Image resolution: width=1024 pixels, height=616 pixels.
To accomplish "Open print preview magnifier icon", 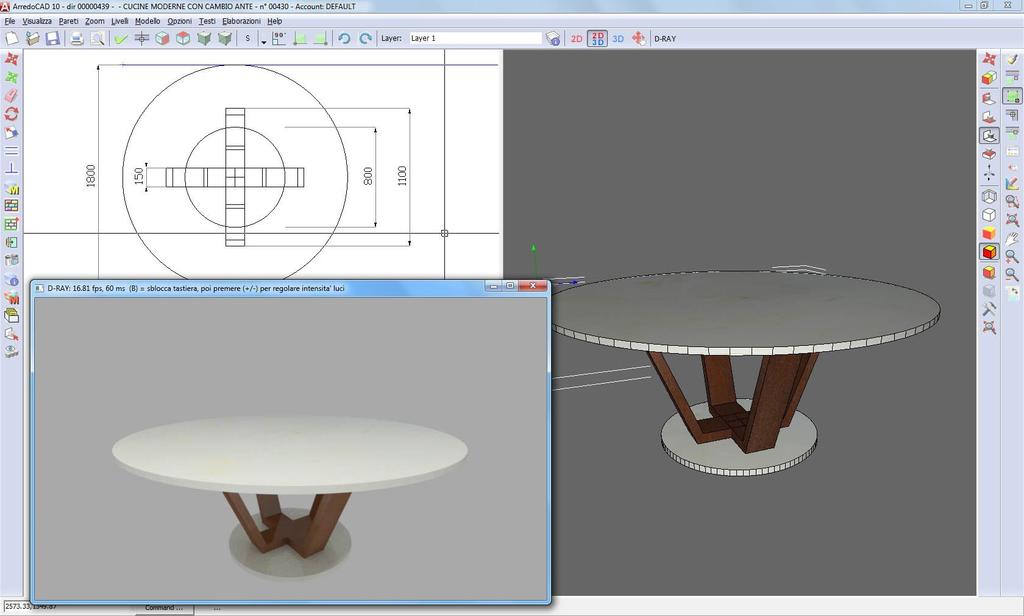I will (97, 39).
